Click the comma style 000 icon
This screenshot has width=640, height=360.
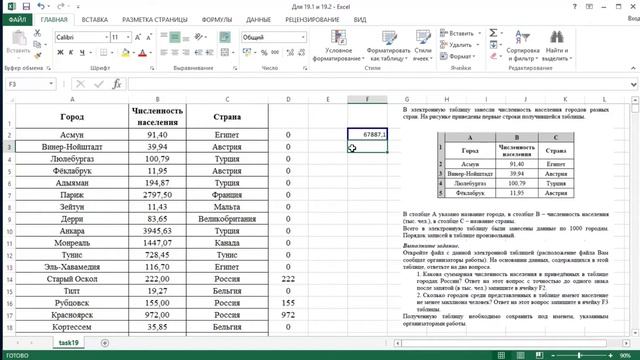click(x=275, y=52)
